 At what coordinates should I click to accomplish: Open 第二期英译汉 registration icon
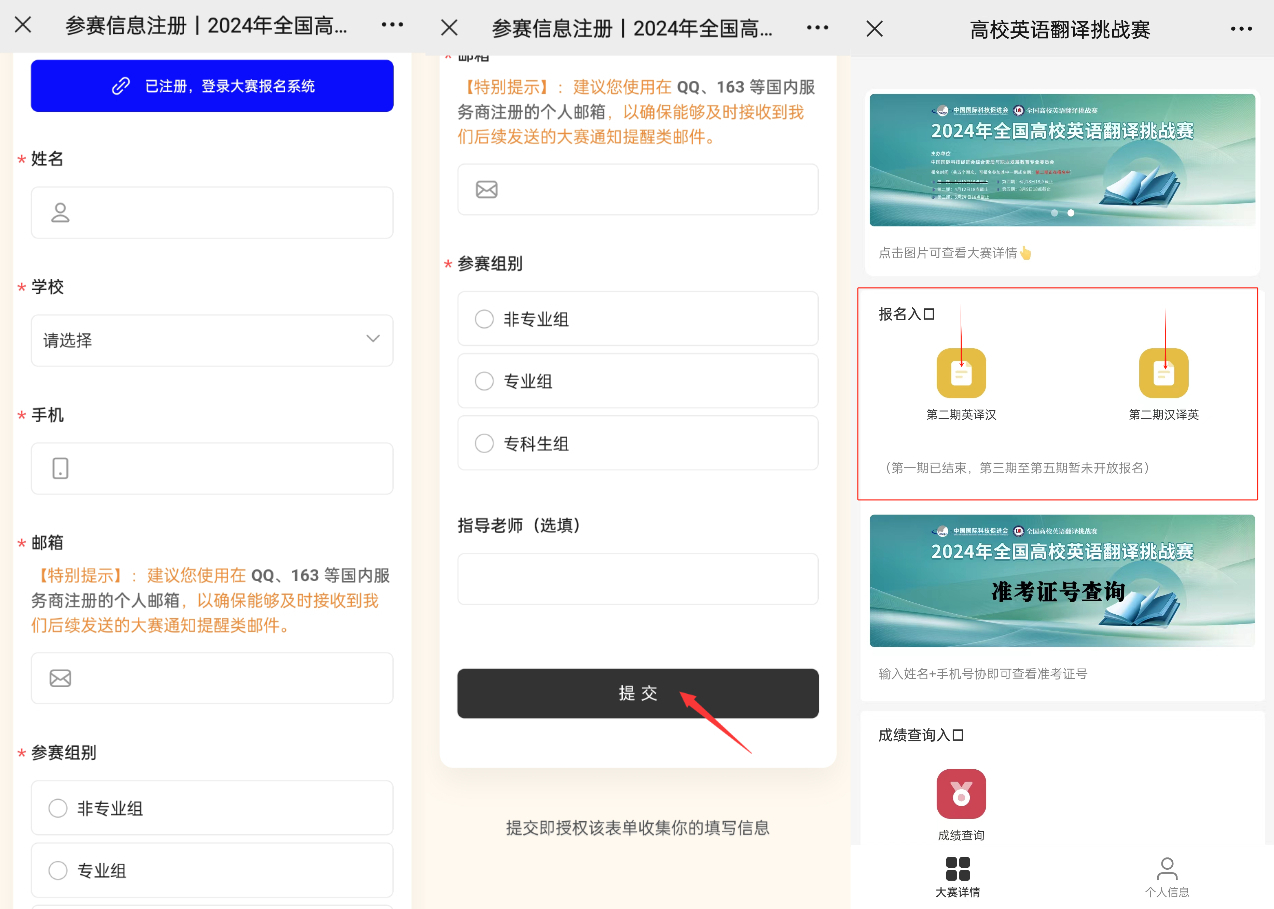[x=961, y=373]
